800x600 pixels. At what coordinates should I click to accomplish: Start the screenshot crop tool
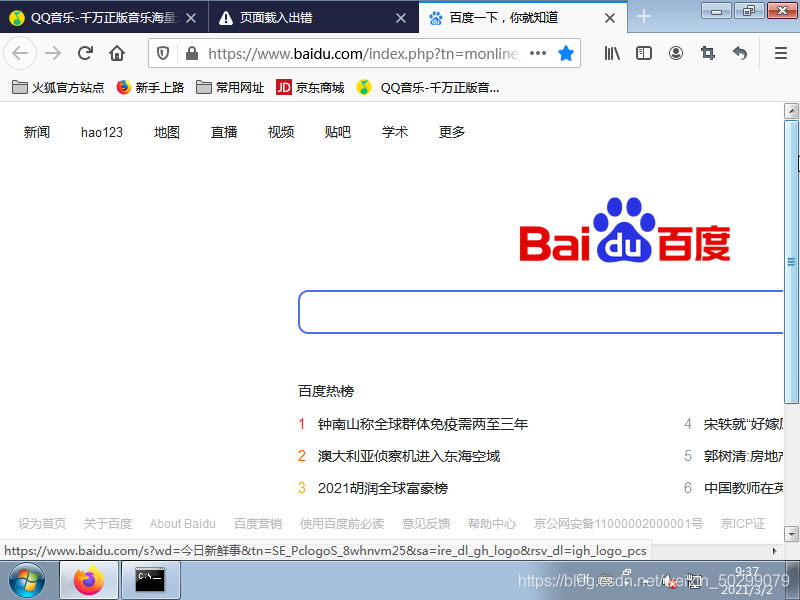click(x=708, y=53)
